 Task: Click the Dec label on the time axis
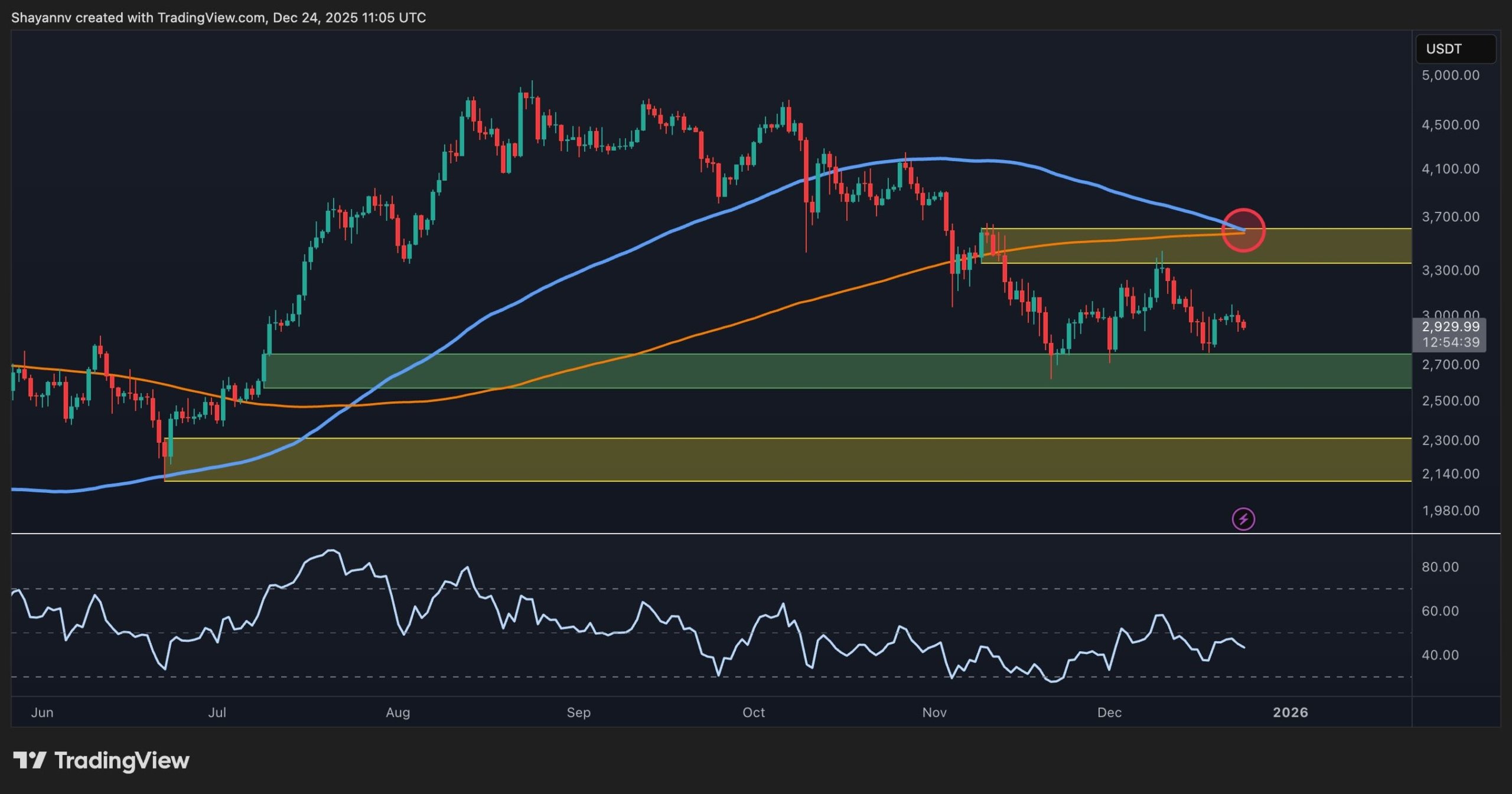(1112, 713)
